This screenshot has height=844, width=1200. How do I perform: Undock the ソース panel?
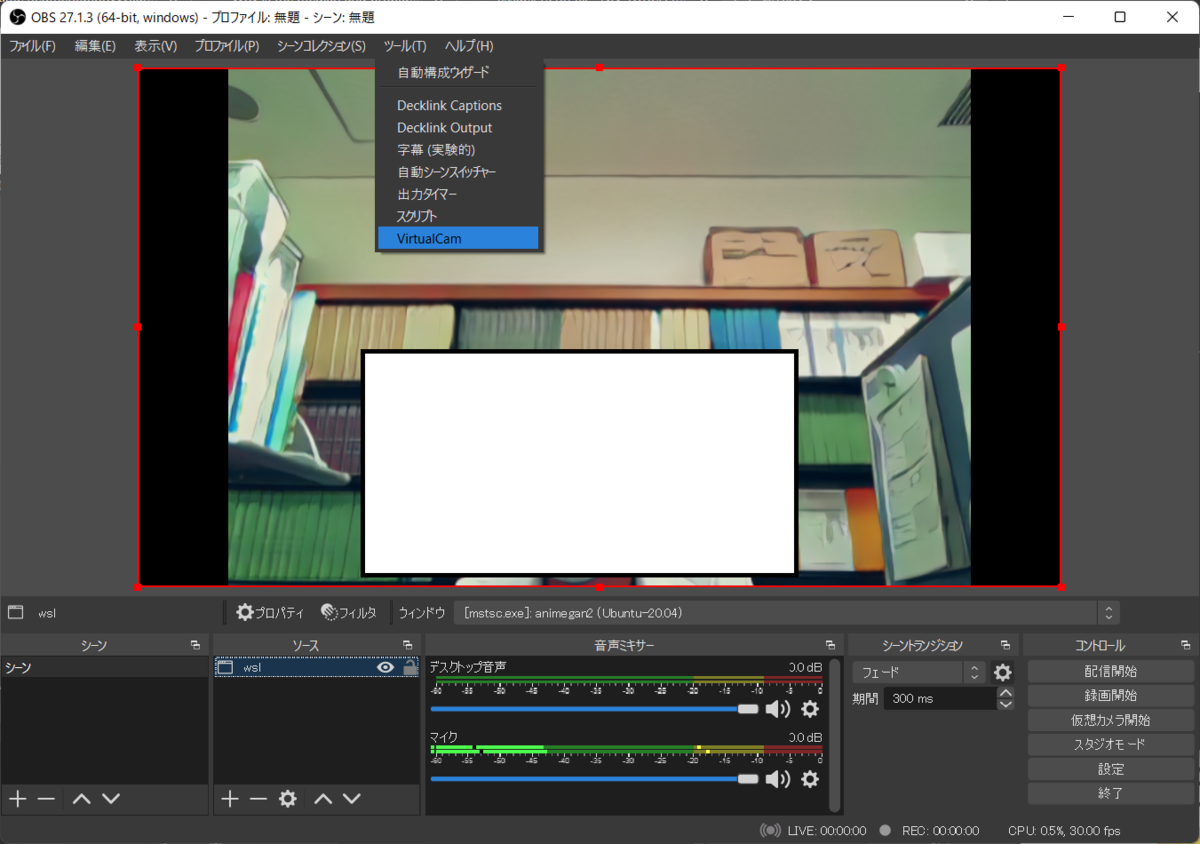(407, 645)
